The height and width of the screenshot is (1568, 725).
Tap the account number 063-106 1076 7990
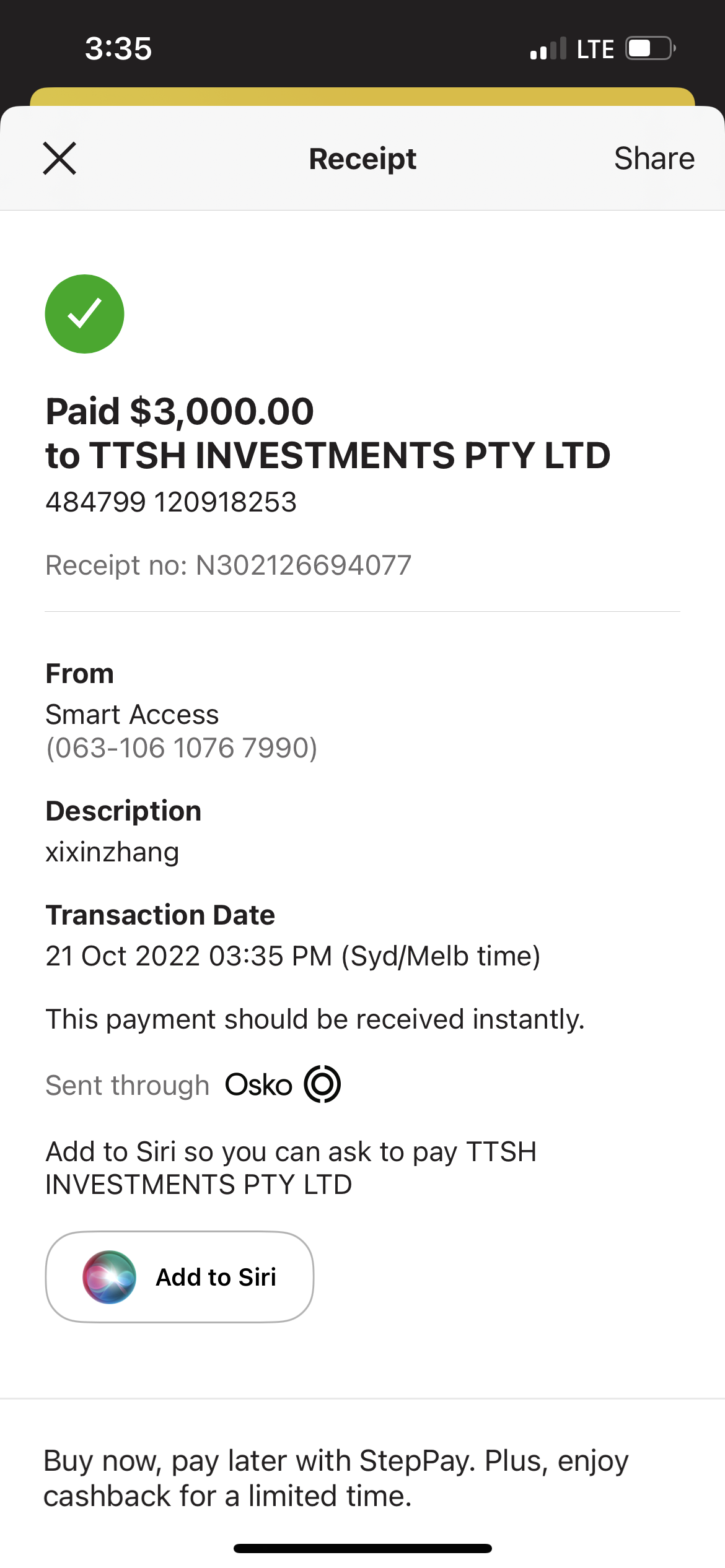(x=182, y=748)
